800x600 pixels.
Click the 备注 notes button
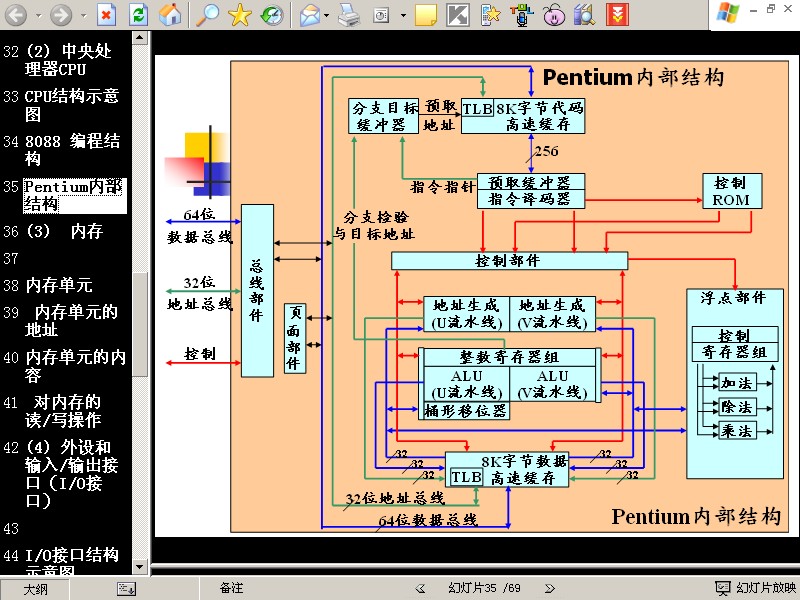(x=232, y=588)
